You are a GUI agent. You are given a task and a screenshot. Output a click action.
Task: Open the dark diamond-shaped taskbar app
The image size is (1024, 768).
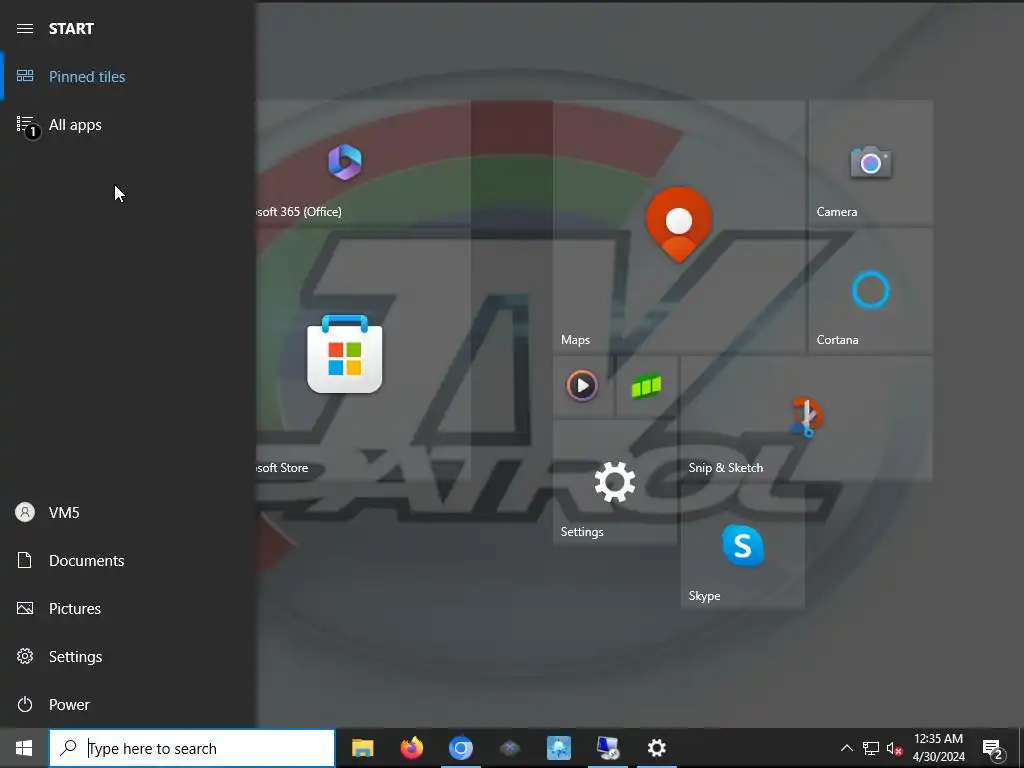click(509, 748)
